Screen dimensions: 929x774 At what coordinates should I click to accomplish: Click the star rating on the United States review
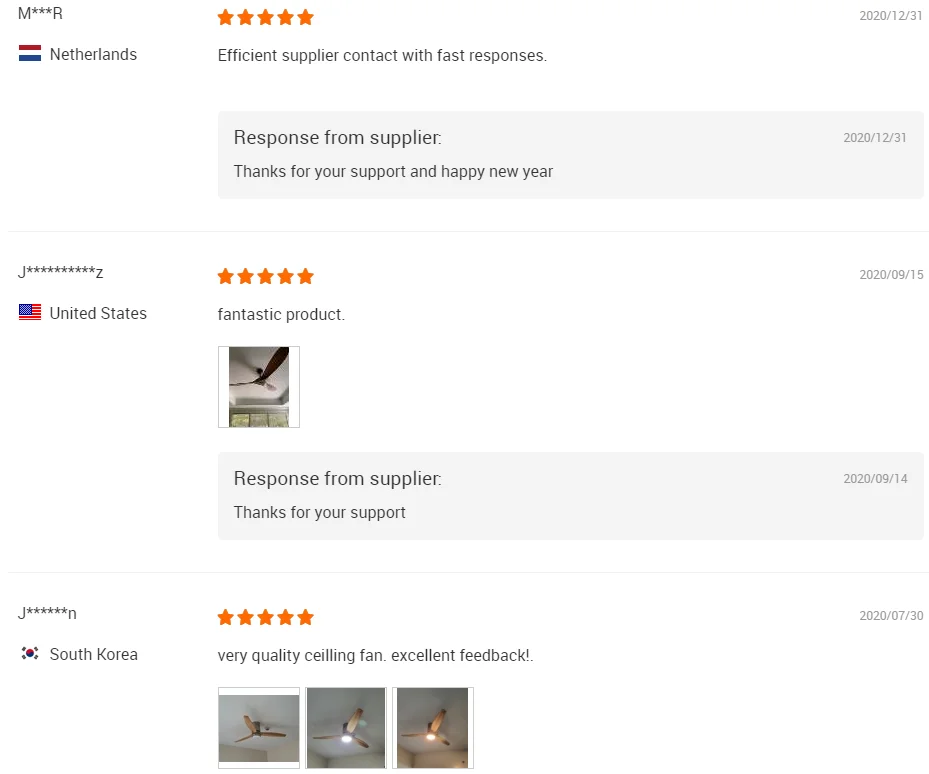coord(265,276)
